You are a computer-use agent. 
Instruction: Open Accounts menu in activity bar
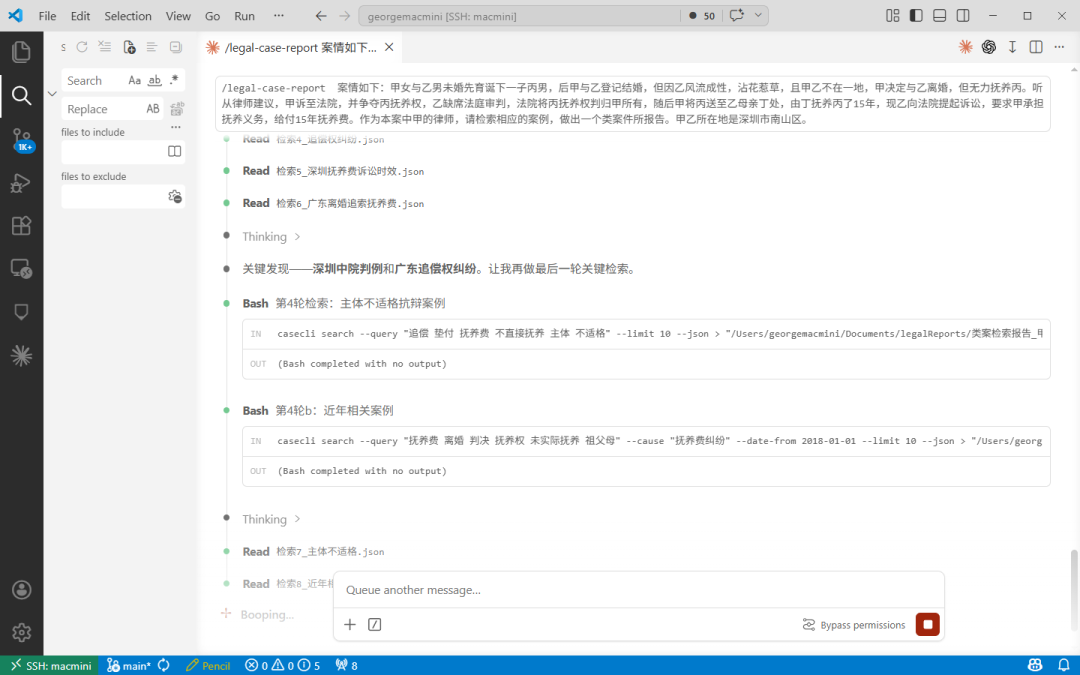pyautogui.click(x=21, y=590)
